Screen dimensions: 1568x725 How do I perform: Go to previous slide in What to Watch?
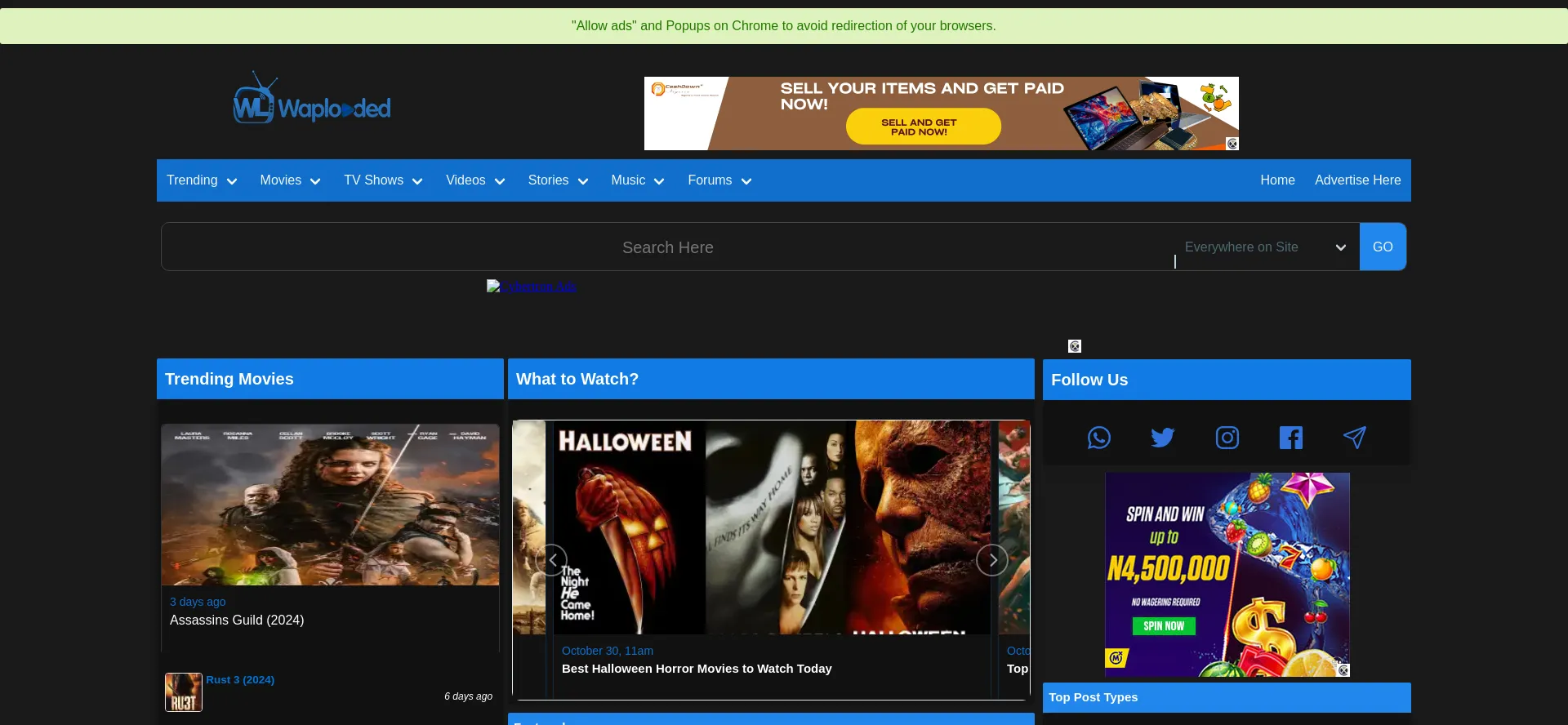tap(551, 560)
